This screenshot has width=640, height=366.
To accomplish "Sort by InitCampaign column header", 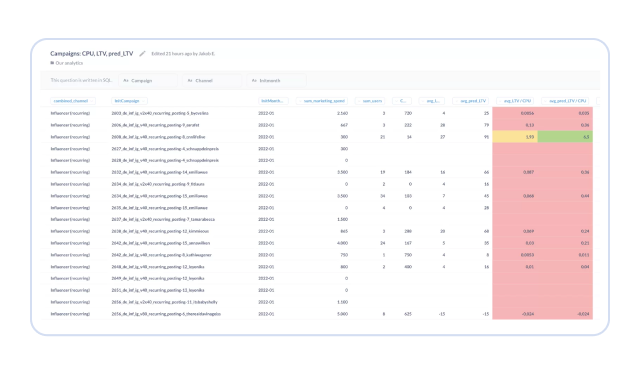I will (129, 101).
